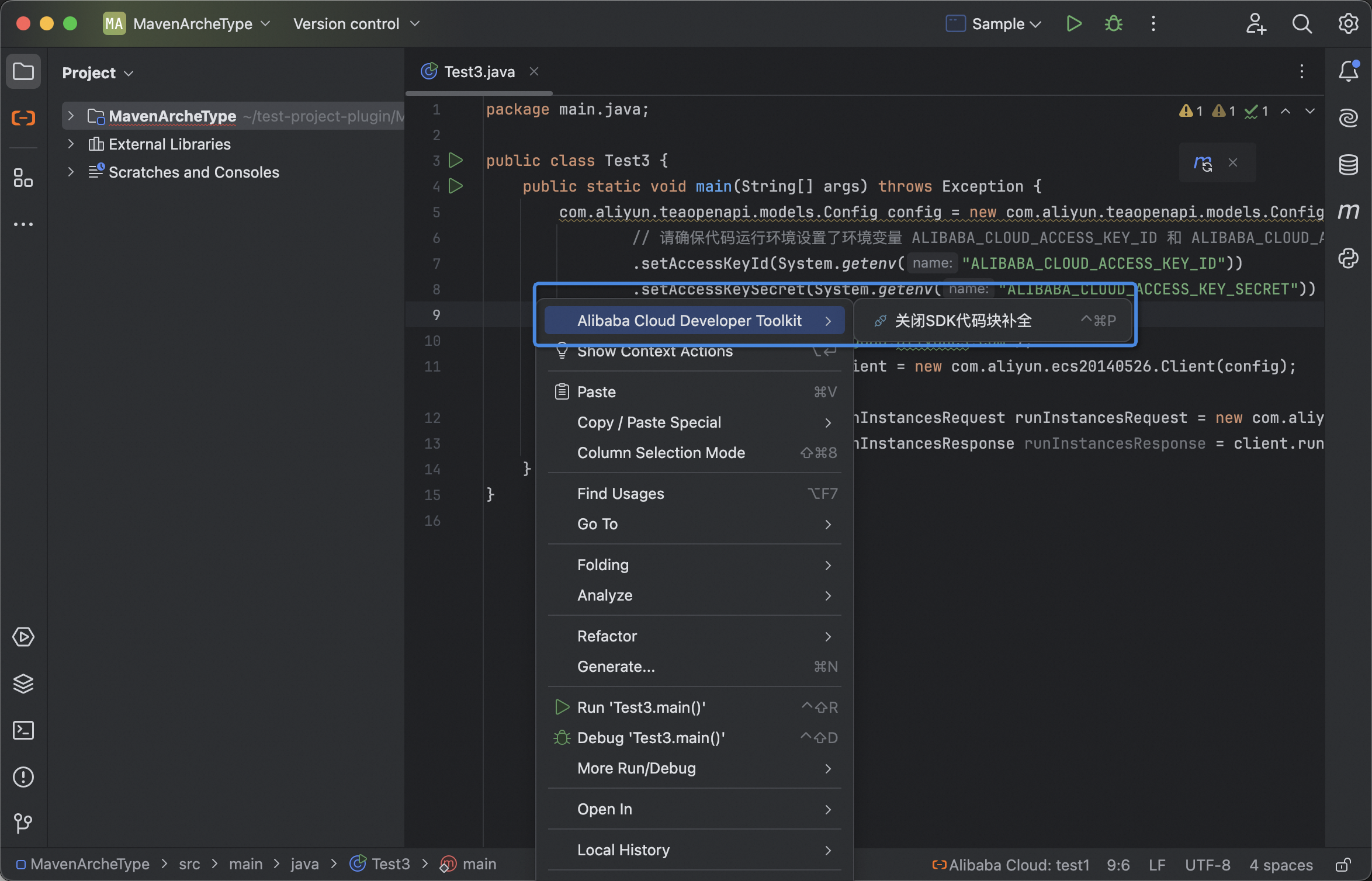Expand the MavenArcheType project node
Viewport: 1372px width, 881px height.
(71, 116)
